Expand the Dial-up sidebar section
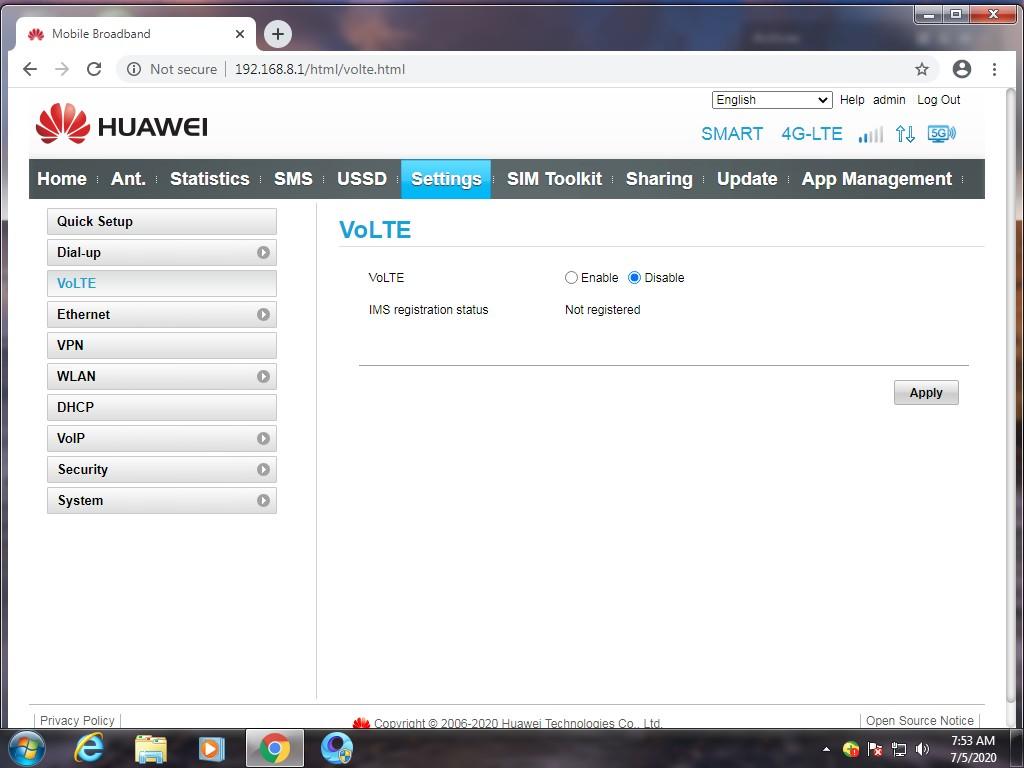Image resolution: width=1024 pixels, height=768 pixels. click(x=263, y=253)
